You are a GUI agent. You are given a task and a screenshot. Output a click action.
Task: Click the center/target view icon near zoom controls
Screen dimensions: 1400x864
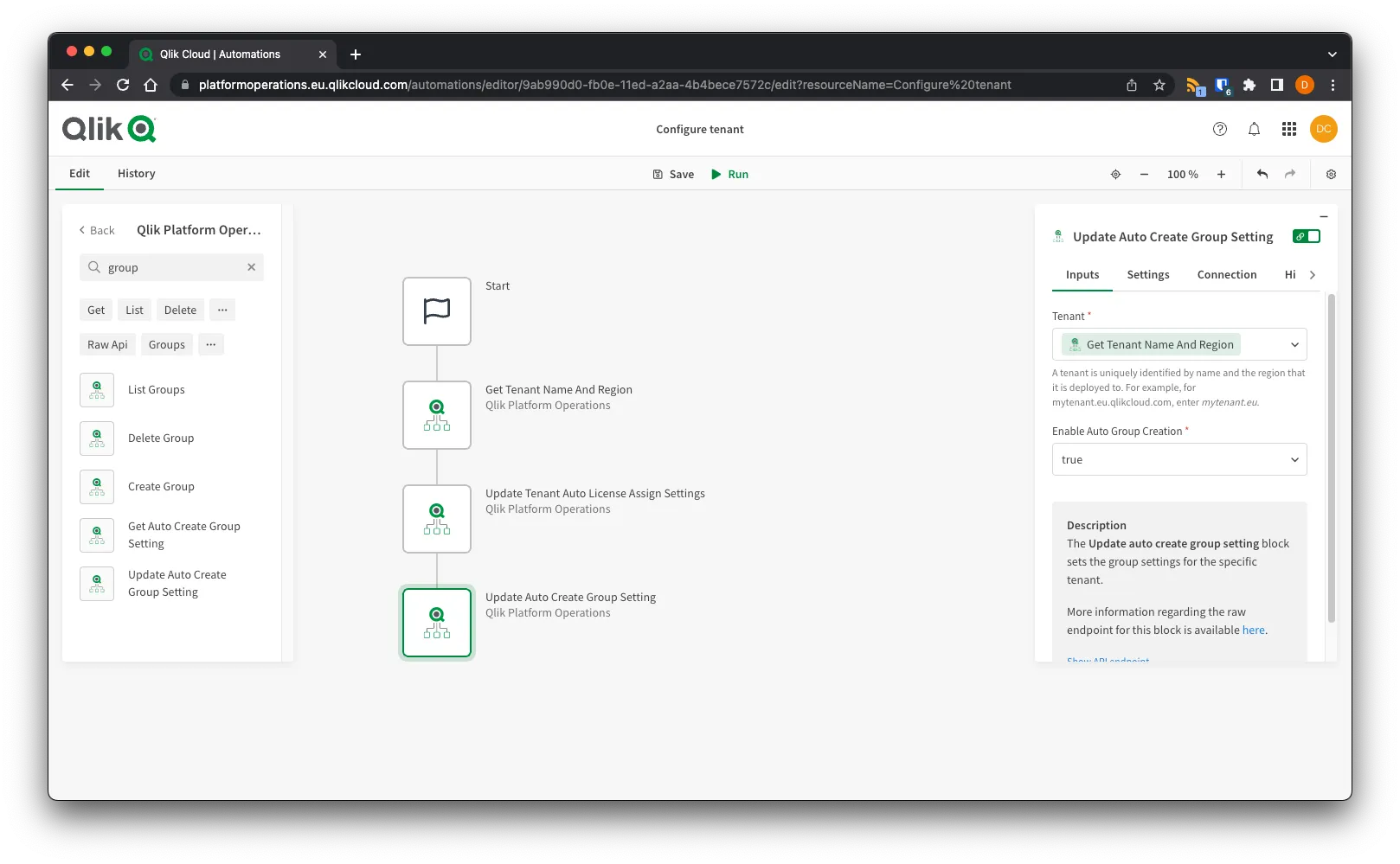(1115, 174)
